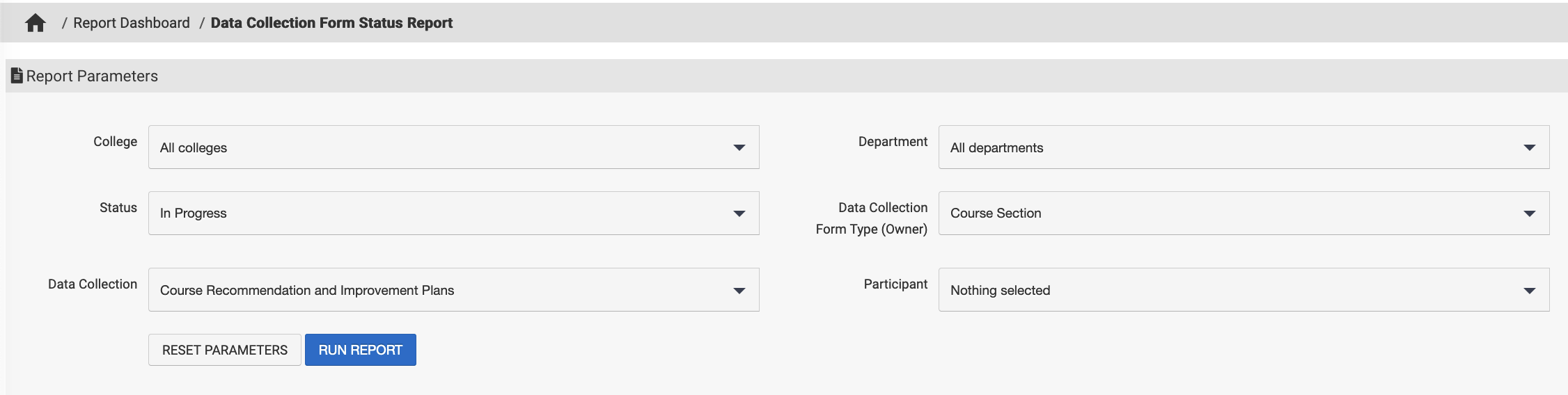The height and width of the screenshot is (395, 1568).
Task: Click the Participant field label
Action: [895, 284]
